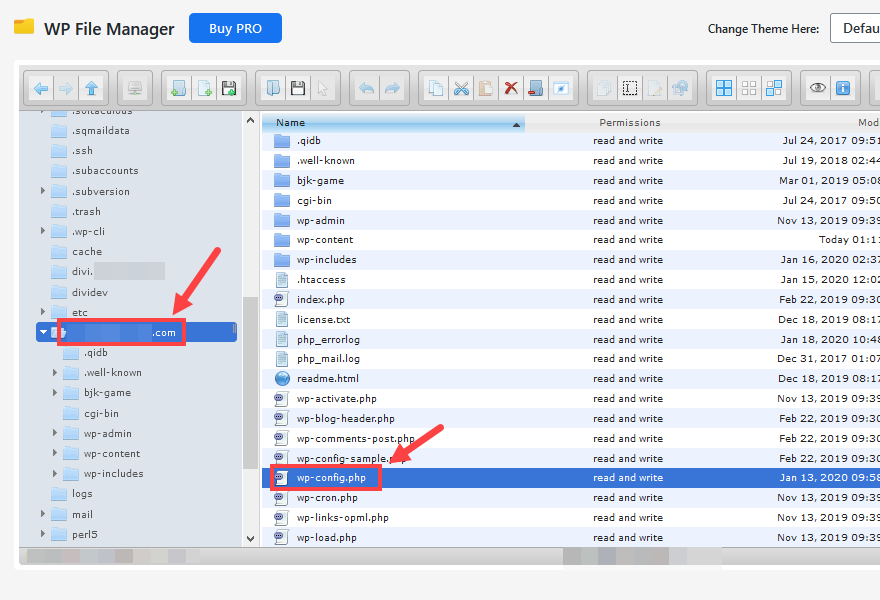Preview wp-config.php with the eye icon
Viewport: 880px width, 600px height.
click(816, 88)
